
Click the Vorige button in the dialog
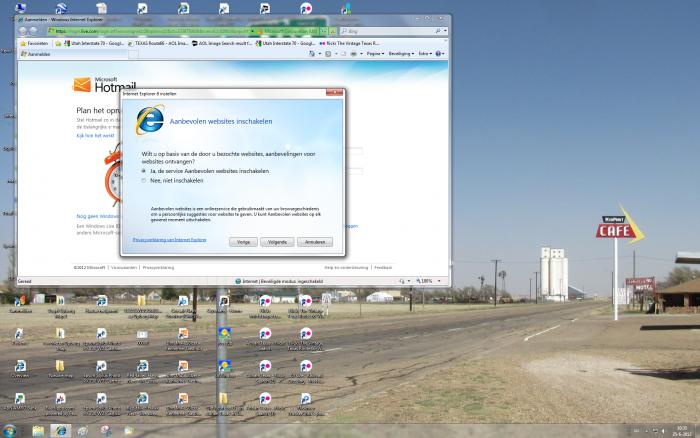tap(243, 242)
